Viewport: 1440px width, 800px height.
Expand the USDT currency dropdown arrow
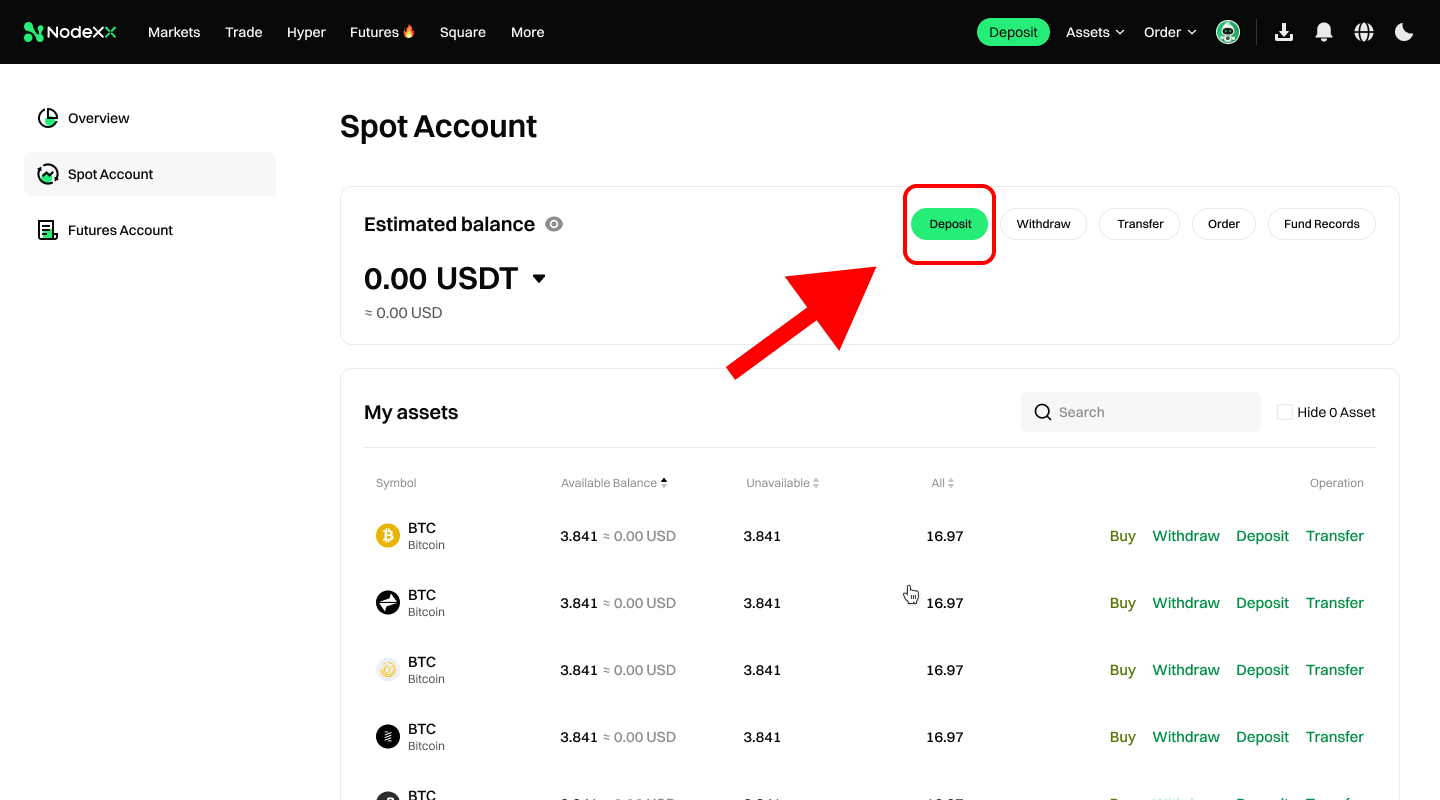point(539,278)
